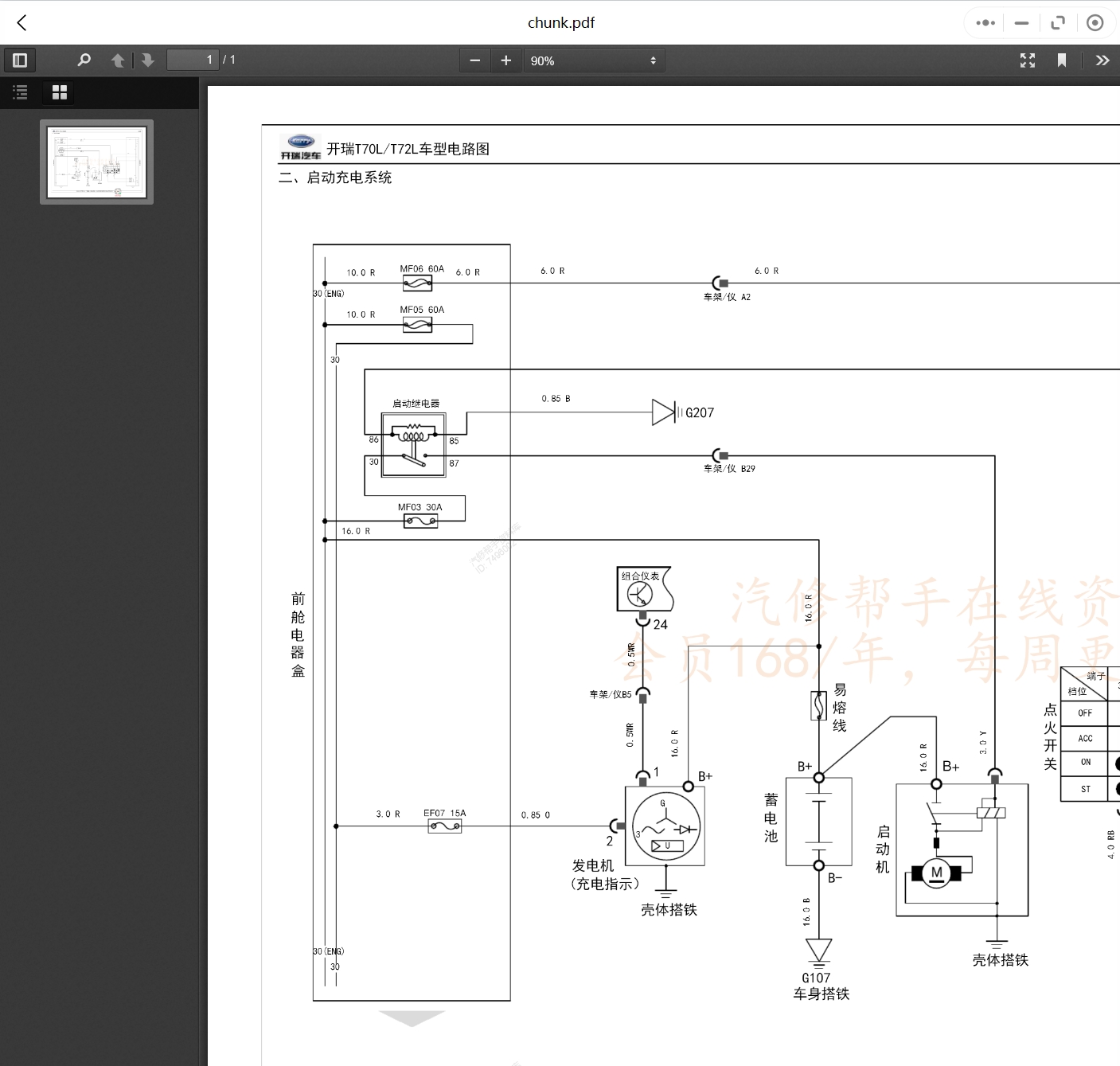
Task: Switch to thumbnails grid view
Action: [x=60, y=92]
